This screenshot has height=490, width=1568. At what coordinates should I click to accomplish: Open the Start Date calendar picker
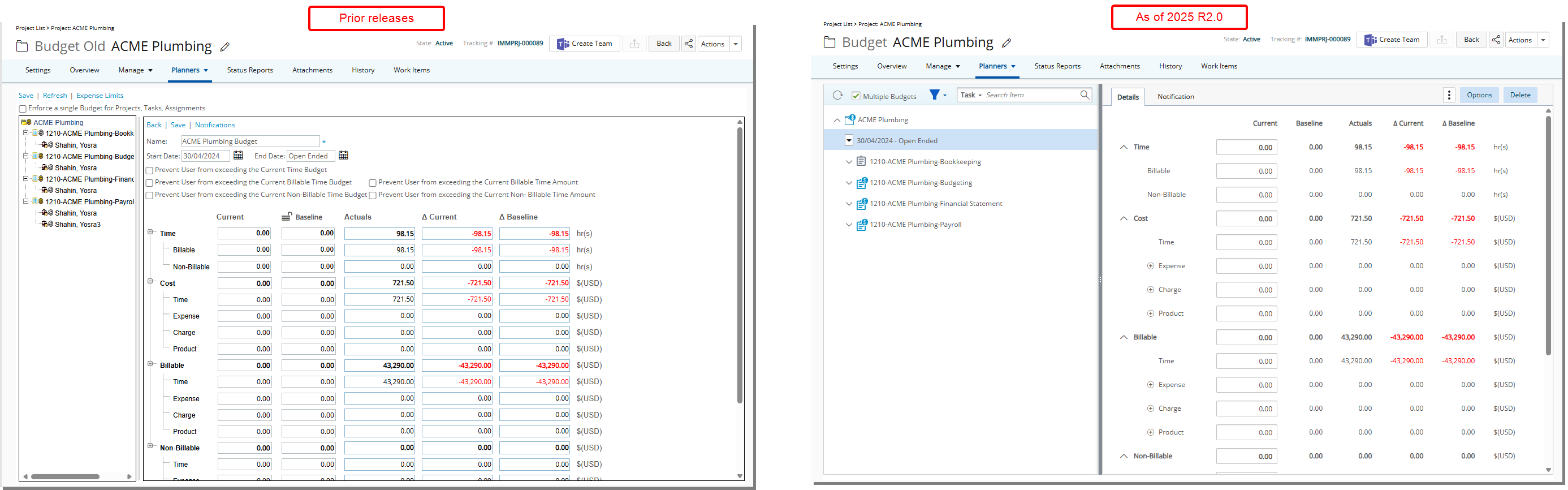point(238,156)
